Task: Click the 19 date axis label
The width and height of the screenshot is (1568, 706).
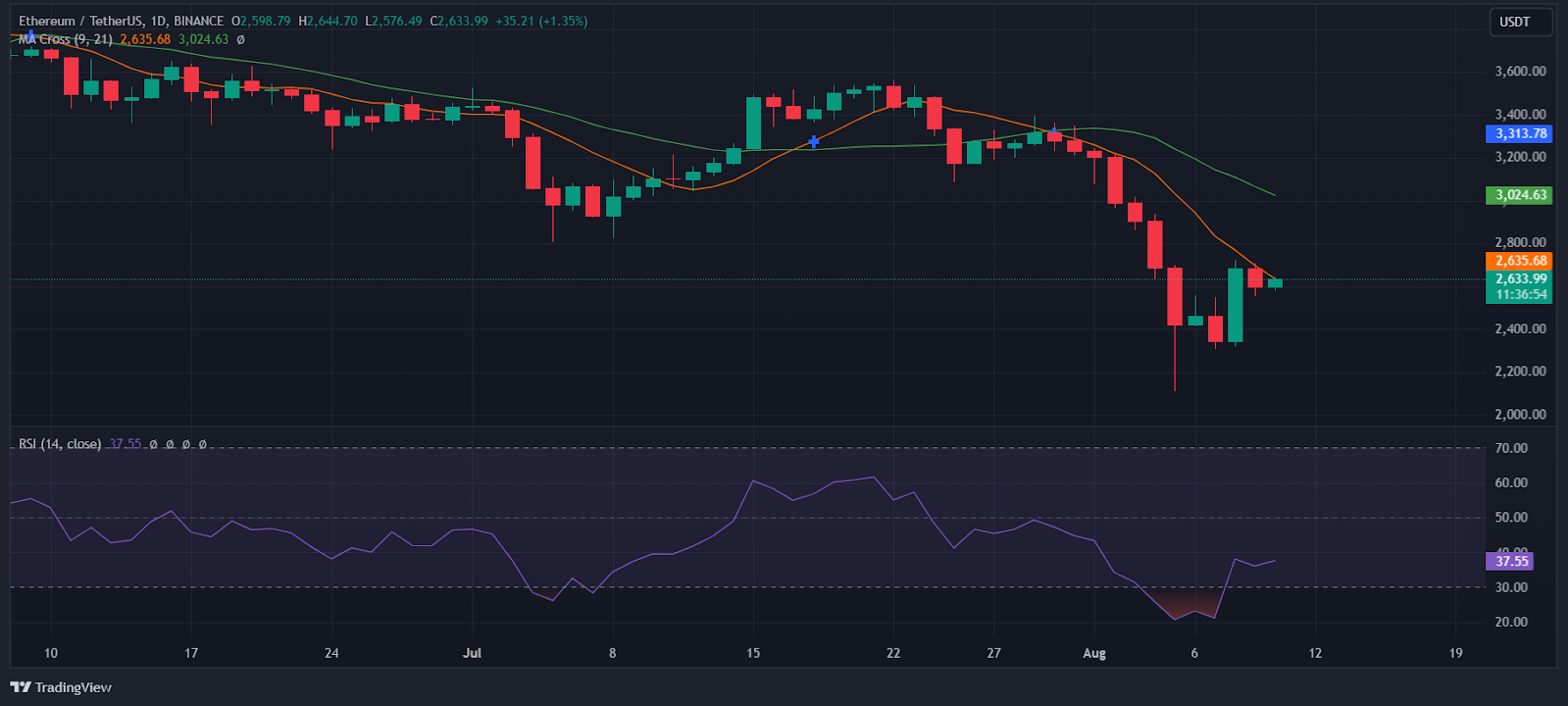Action: pos(1455,653)
